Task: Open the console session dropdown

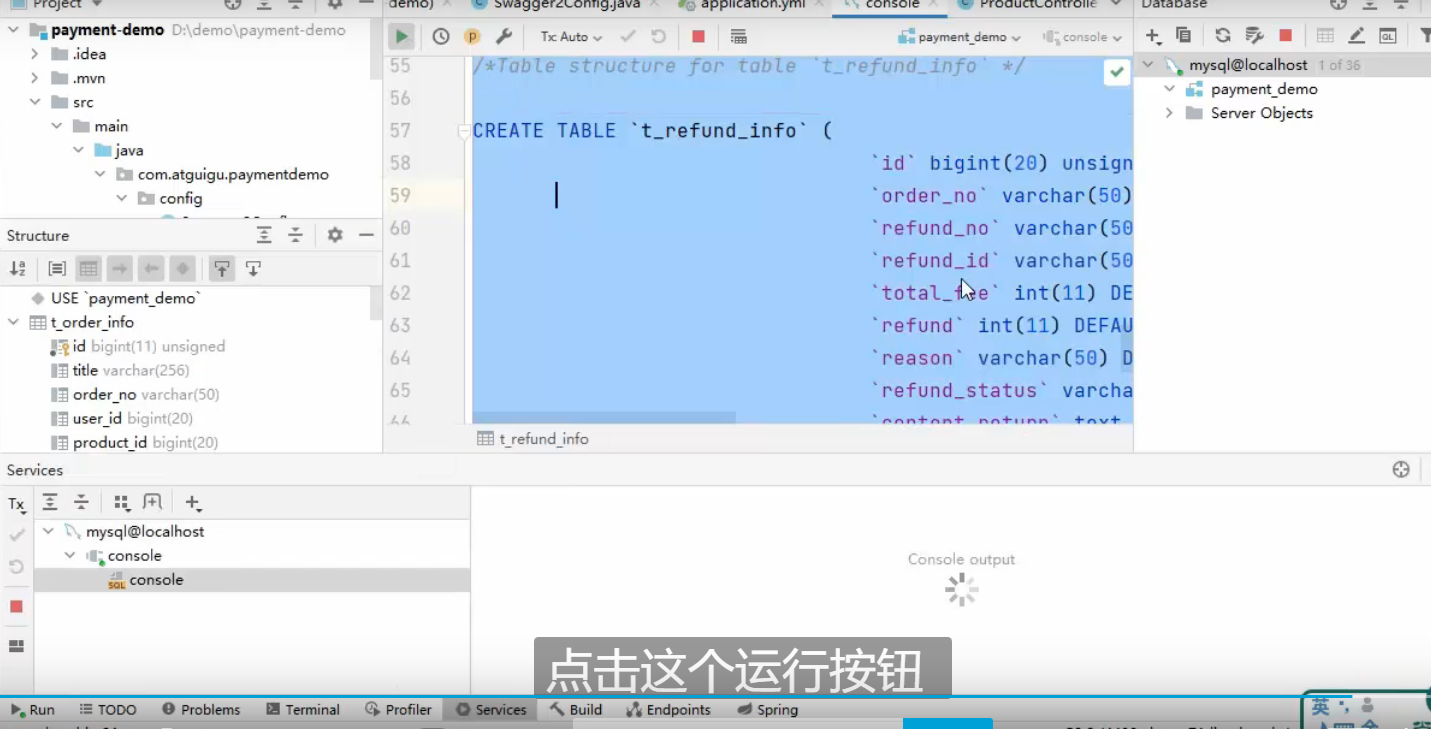Action: 1083,37
